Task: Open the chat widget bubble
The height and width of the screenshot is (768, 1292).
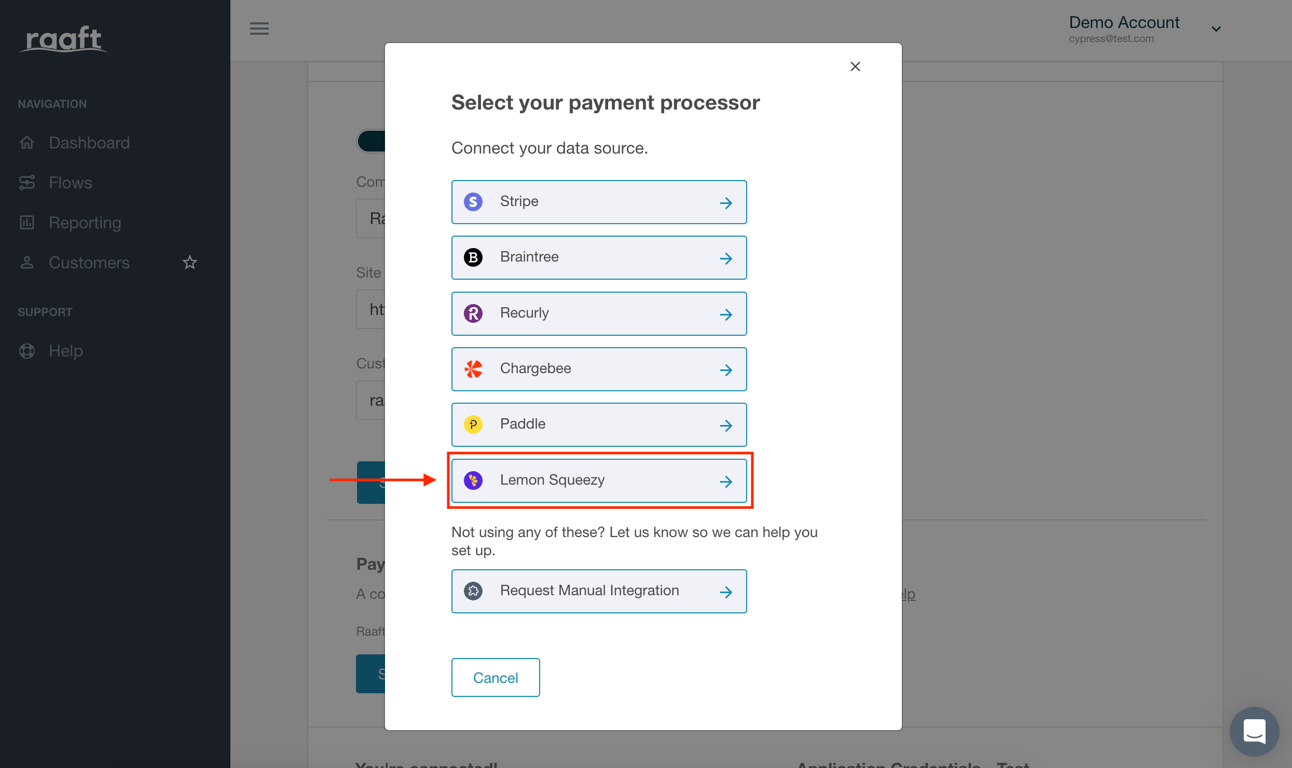Action: [x=1254, y=731]
